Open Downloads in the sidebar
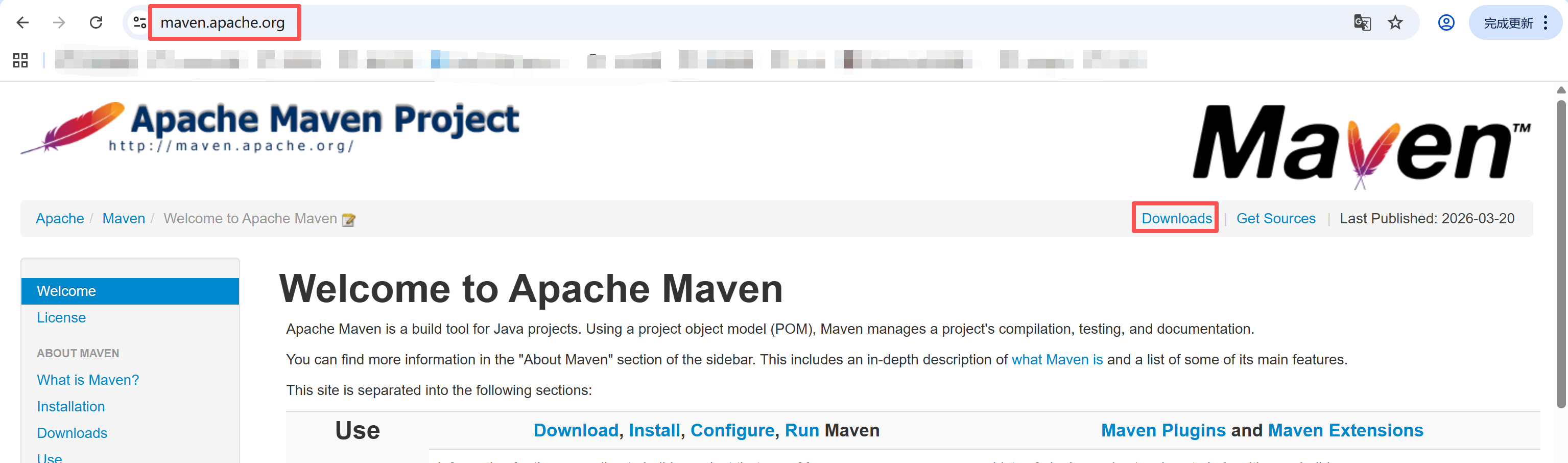This screenshot has height=463, width=1568. (72, 433)
